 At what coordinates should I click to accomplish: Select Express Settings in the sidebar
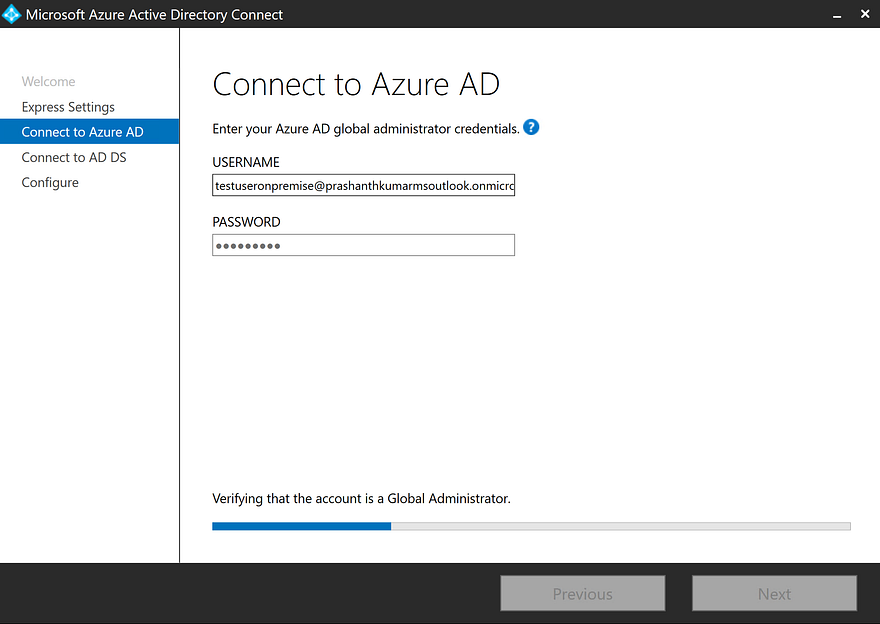68,107
